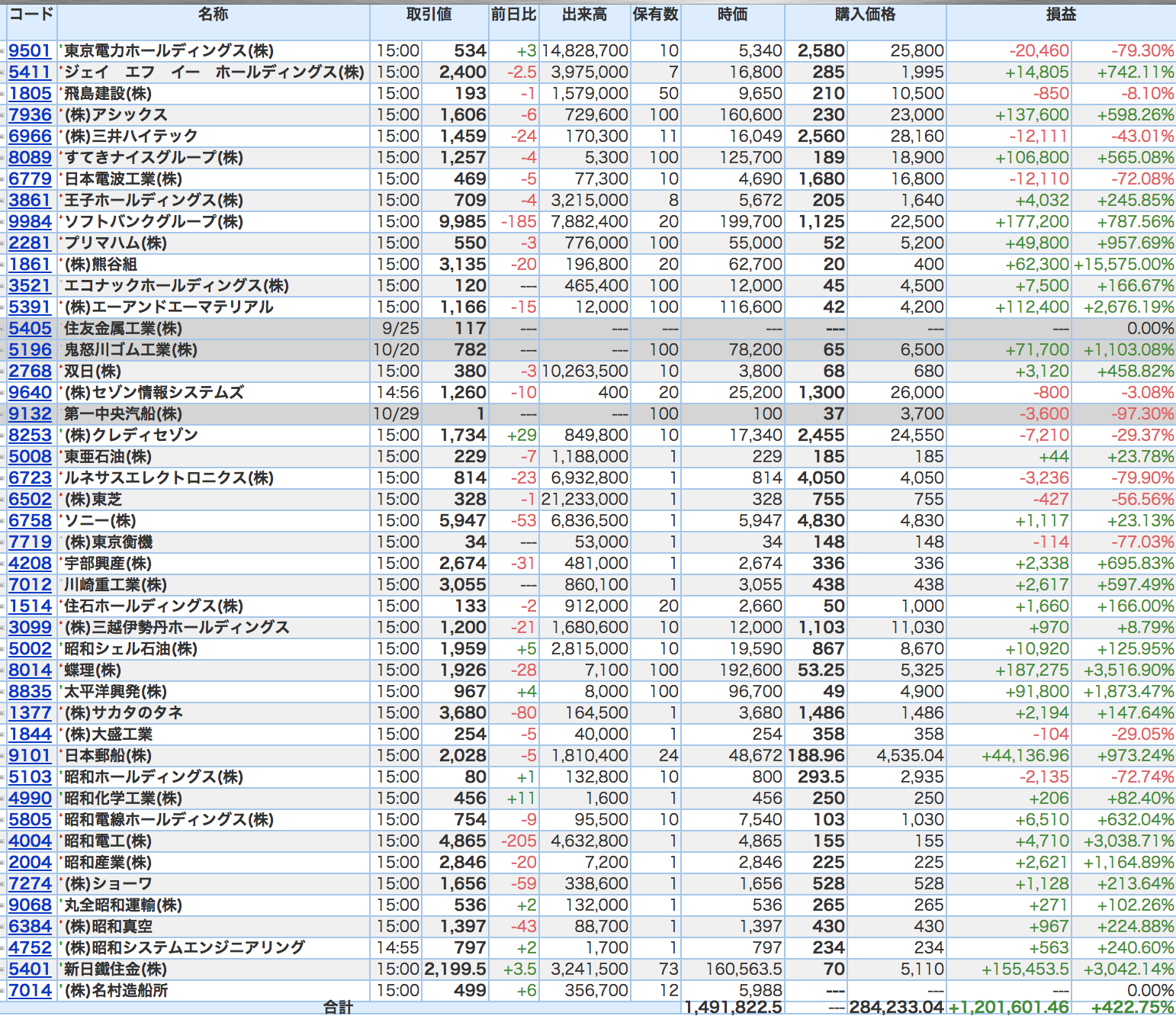
Task: Click stock code link 3099
Action: point(30,627)
